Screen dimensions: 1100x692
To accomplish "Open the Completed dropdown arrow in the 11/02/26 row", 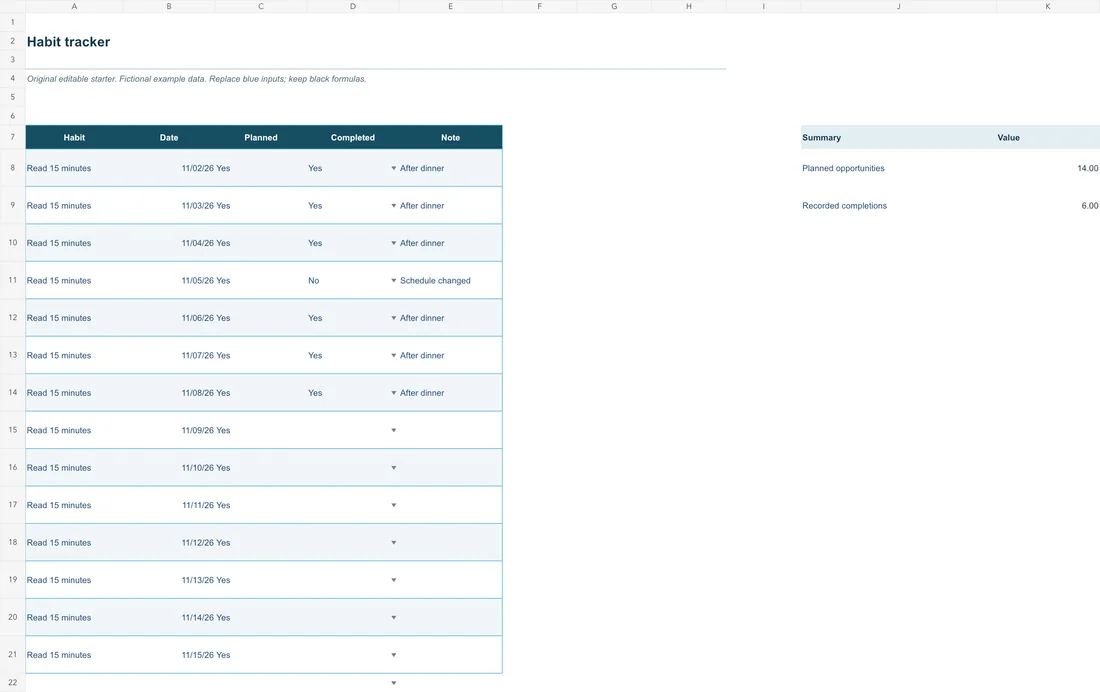I will (x=394, y=168).
